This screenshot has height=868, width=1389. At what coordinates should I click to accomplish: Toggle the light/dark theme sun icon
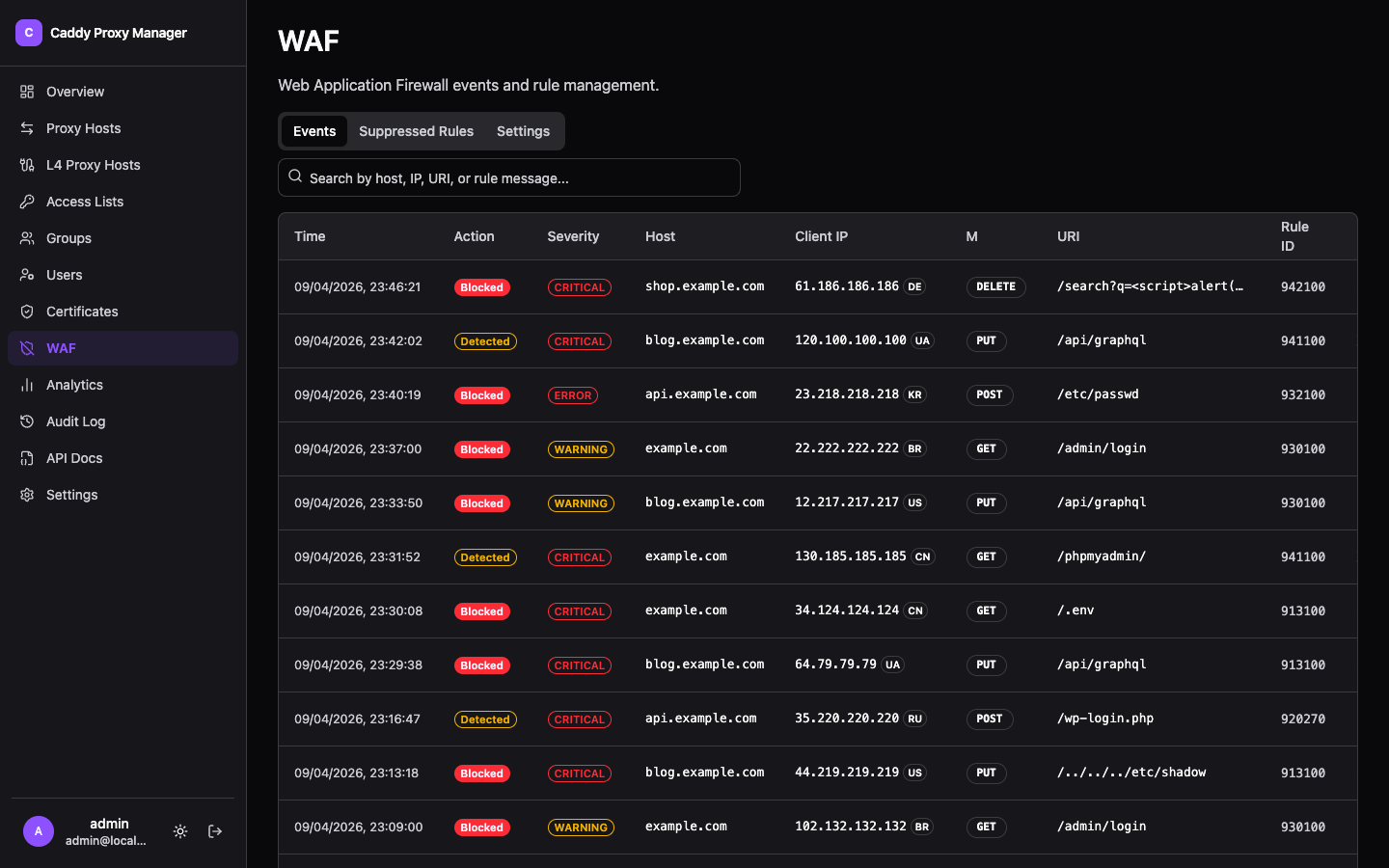point(180,831)
